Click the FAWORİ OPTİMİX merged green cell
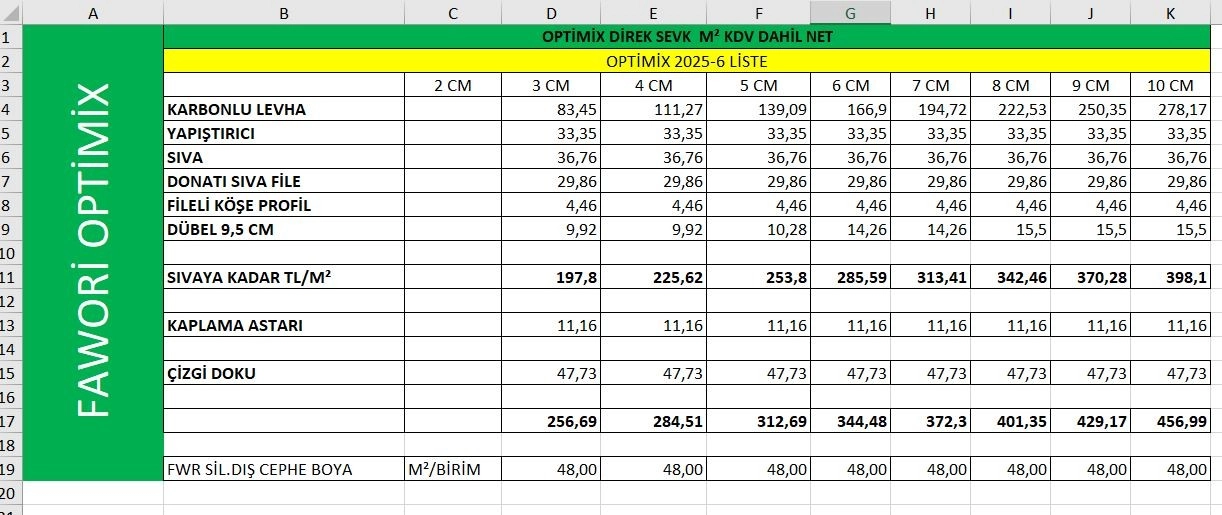The width and height of the screenshot is (1222, 515). (93, 253)
